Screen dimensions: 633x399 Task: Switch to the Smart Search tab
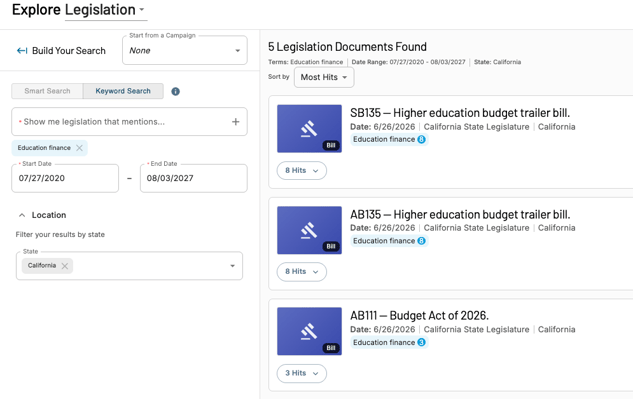pos(47,91)
